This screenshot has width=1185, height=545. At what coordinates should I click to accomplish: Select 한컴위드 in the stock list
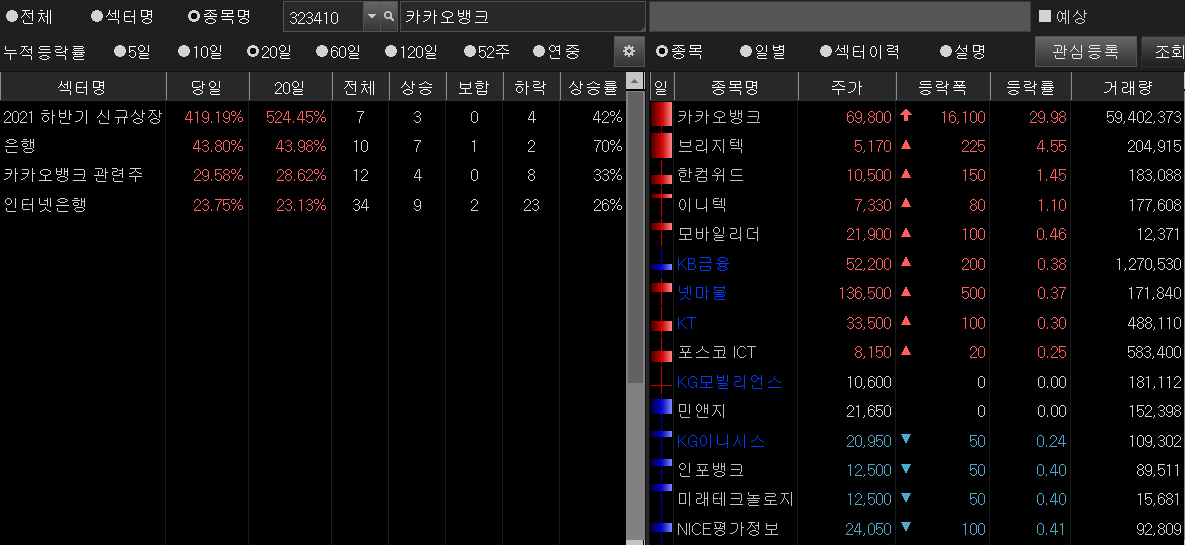(710, 175)
